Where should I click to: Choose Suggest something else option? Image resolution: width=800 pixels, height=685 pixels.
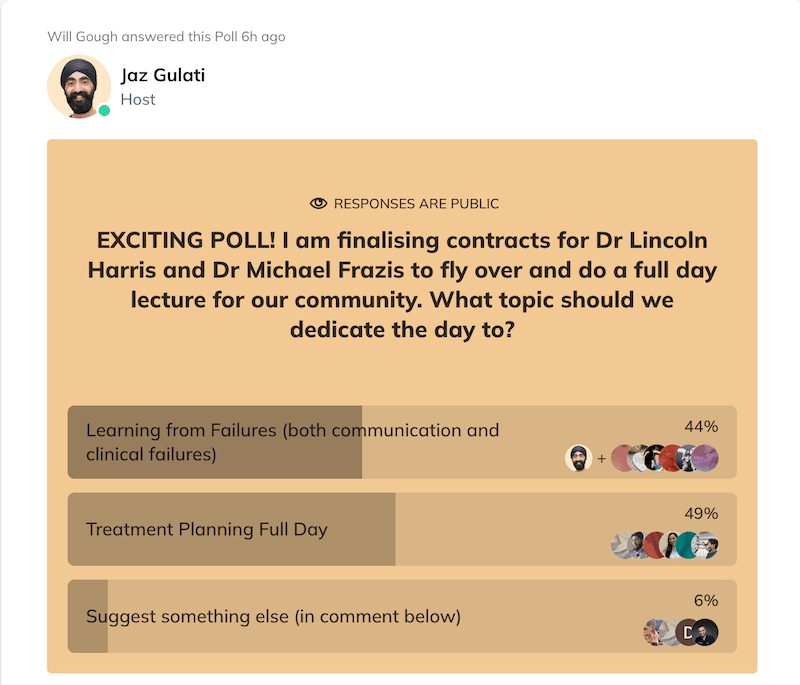[x=402, y=617]
